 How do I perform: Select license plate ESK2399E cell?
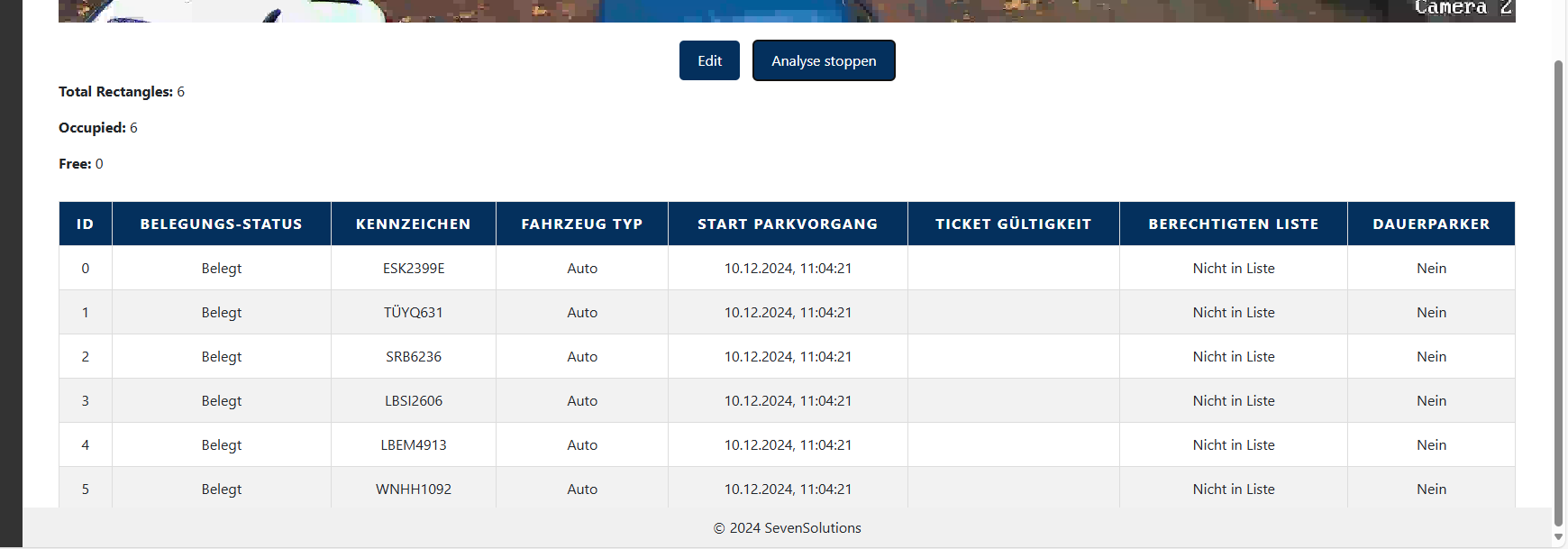click(x=414, y=269)
